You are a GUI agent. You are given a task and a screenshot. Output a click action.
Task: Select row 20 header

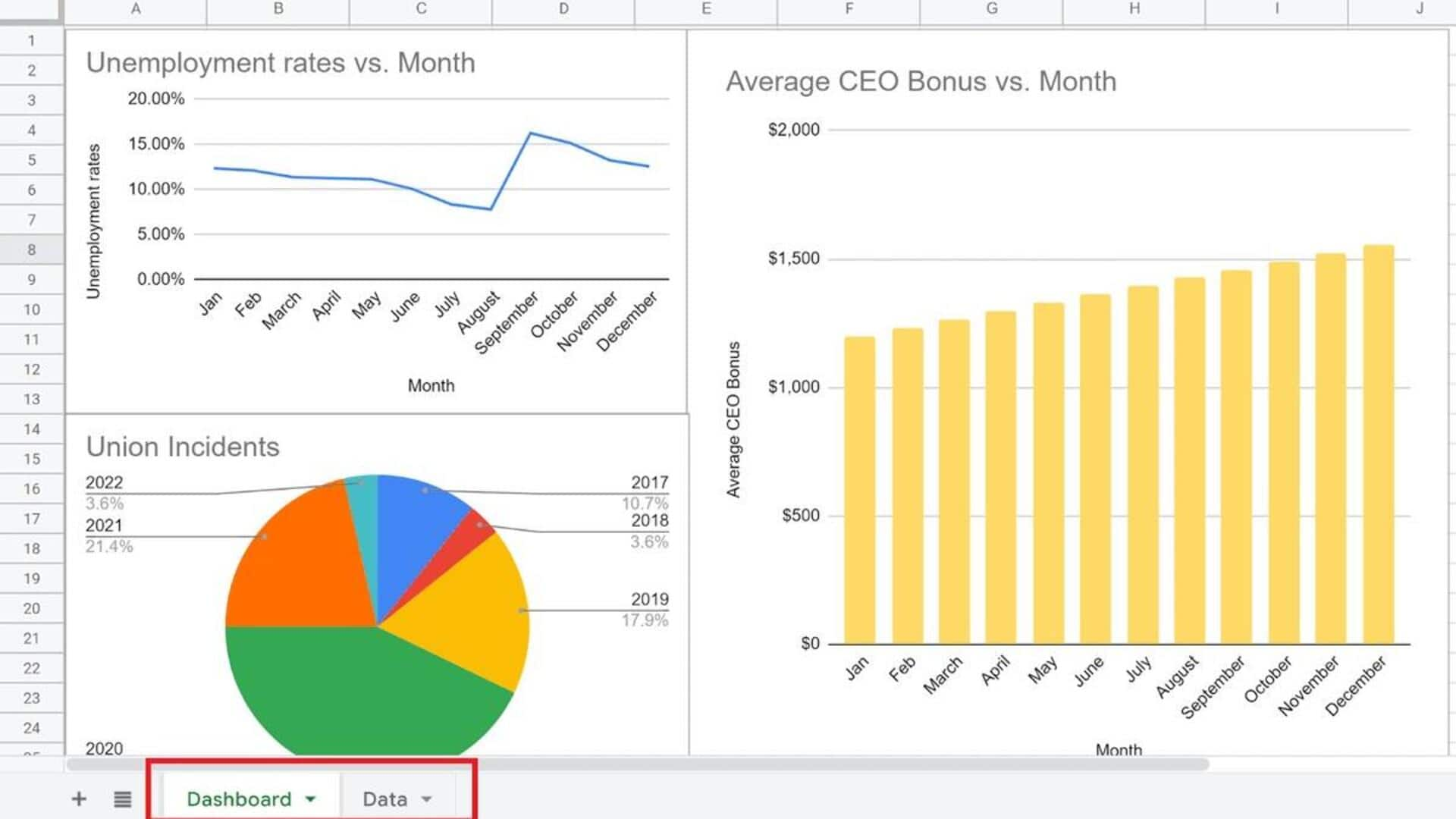tap(31, 608)
